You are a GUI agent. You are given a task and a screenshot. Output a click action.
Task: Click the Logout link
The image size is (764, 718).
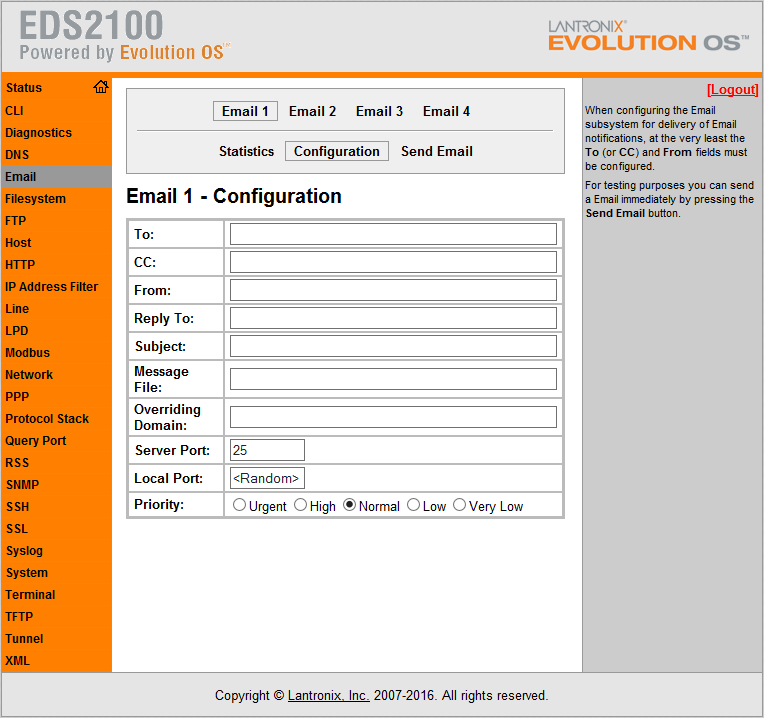tap(733, 90)
